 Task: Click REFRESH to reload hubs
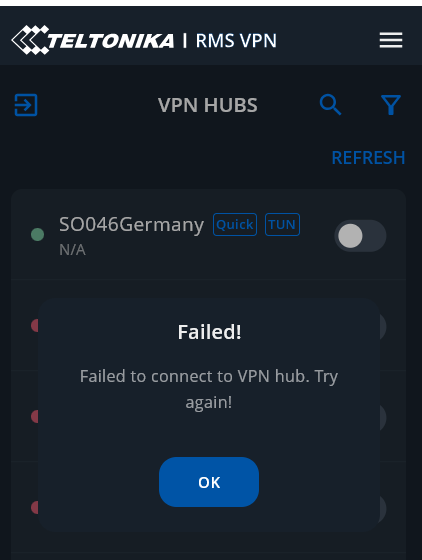click(x=368, y=158)
